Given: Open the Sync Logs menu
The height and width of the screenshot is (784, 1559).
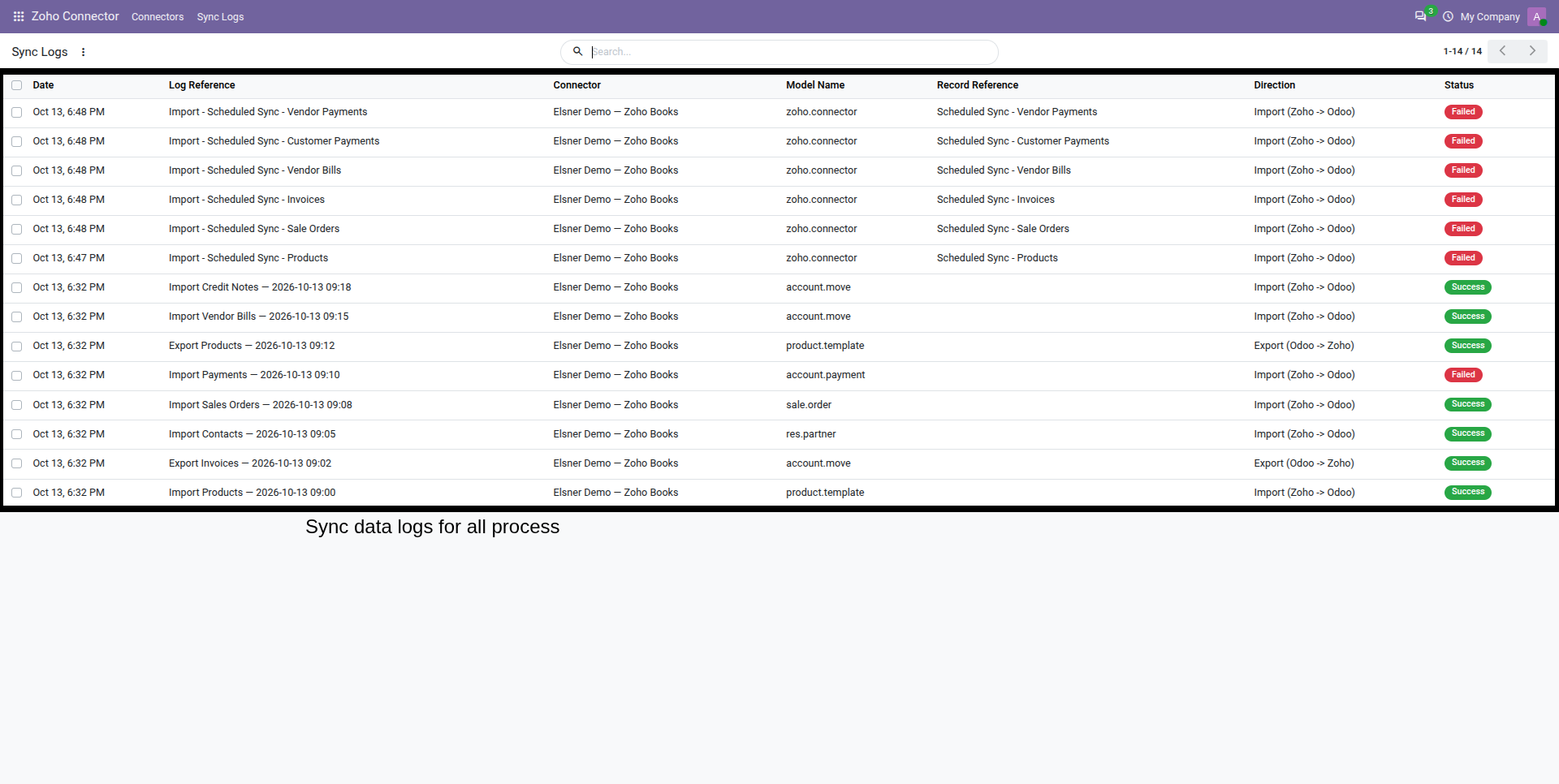Looking at the screenshot, I should 220,17.
